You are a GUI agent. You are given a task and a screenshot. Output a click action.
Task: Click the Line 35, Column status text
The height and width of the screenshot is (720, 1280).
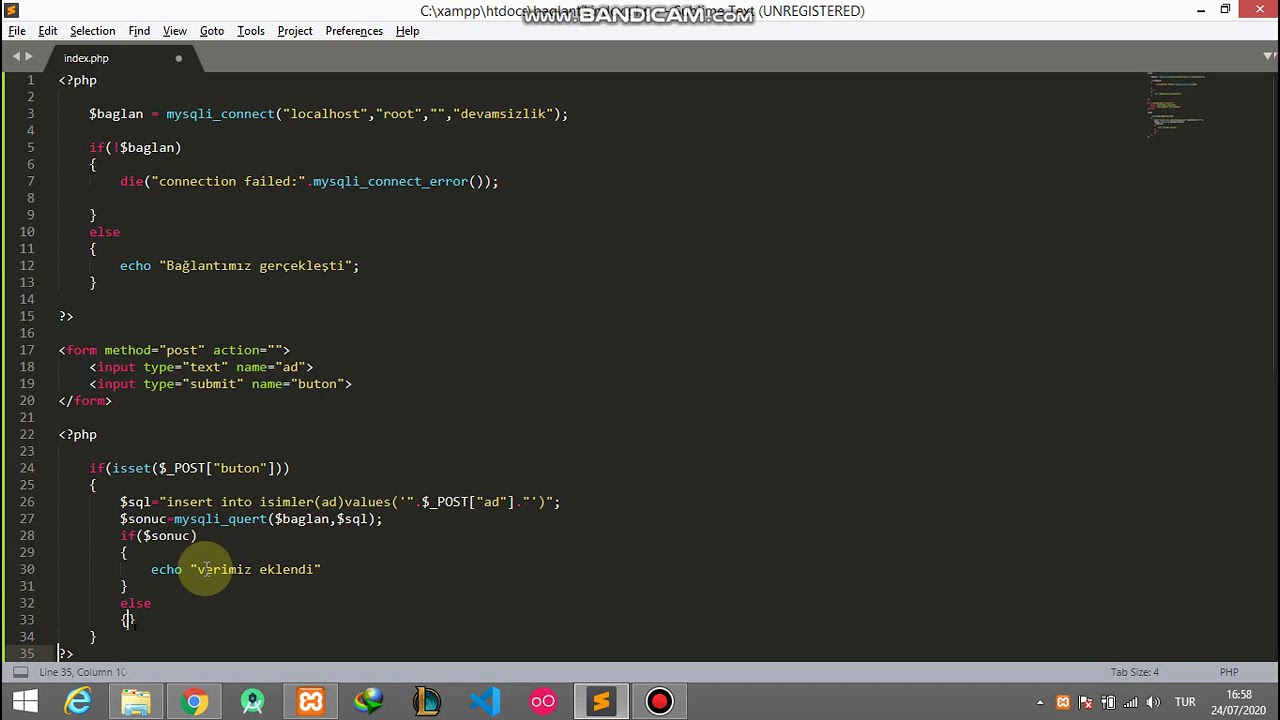83,672
